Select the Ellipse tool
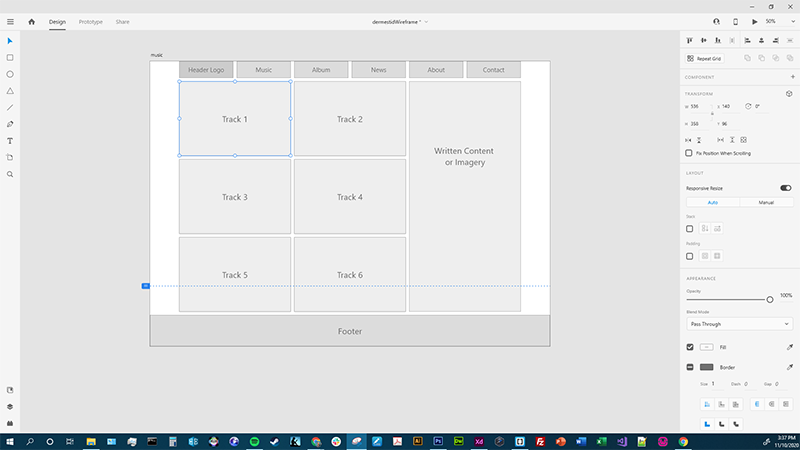Screen dimensions: 800x450 click(10, 74)
